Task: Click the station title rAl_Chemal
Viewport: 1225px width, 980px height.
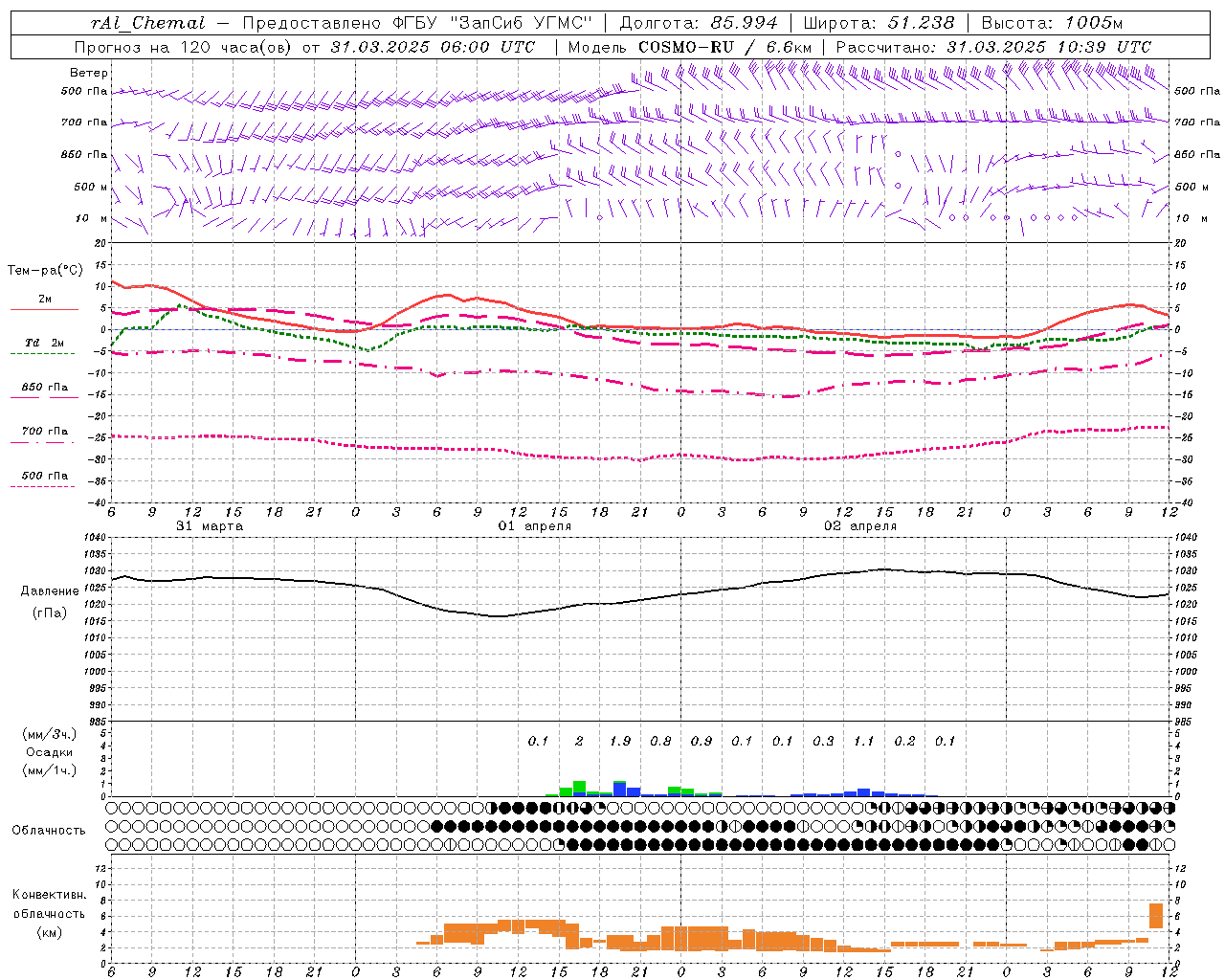Action: (x=147, y=23)
